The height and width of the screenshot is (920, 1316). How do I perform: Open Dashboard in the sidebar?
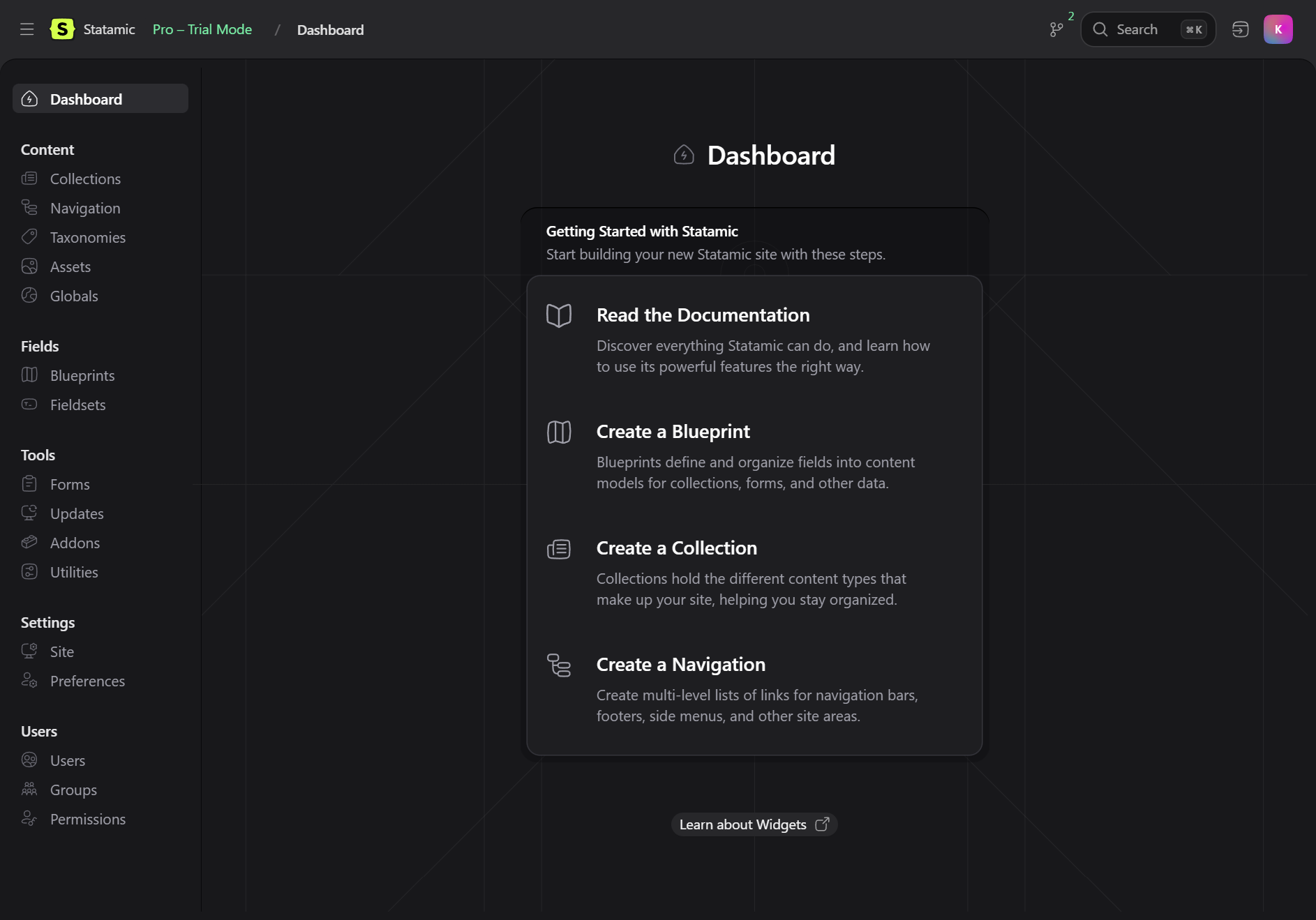tap(100, 99)
